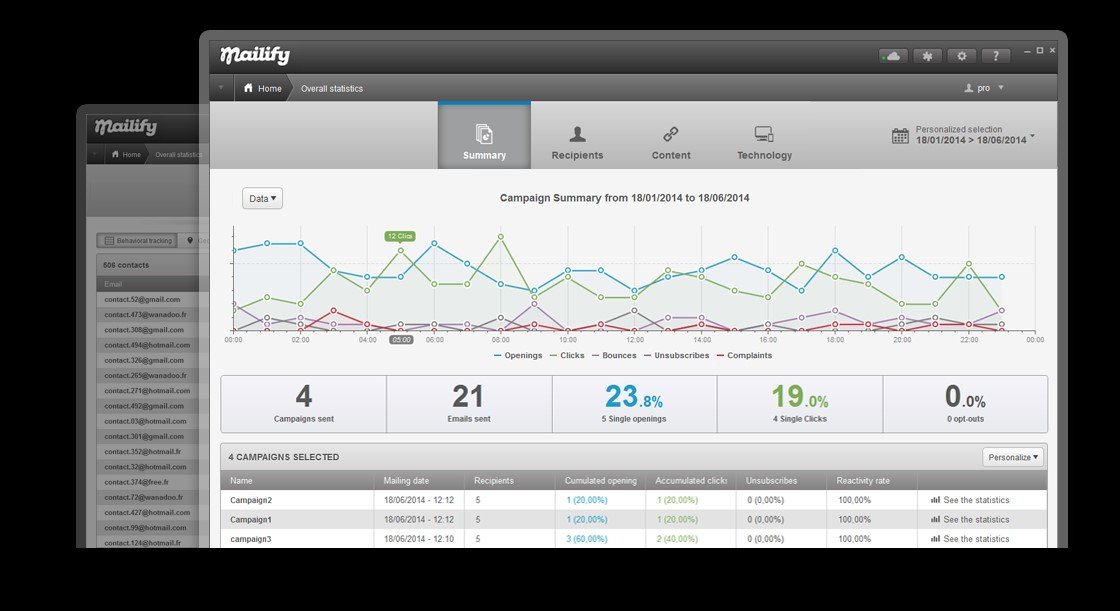
Task: Open See the statistics for Campaign2
Action: (970, 500)
